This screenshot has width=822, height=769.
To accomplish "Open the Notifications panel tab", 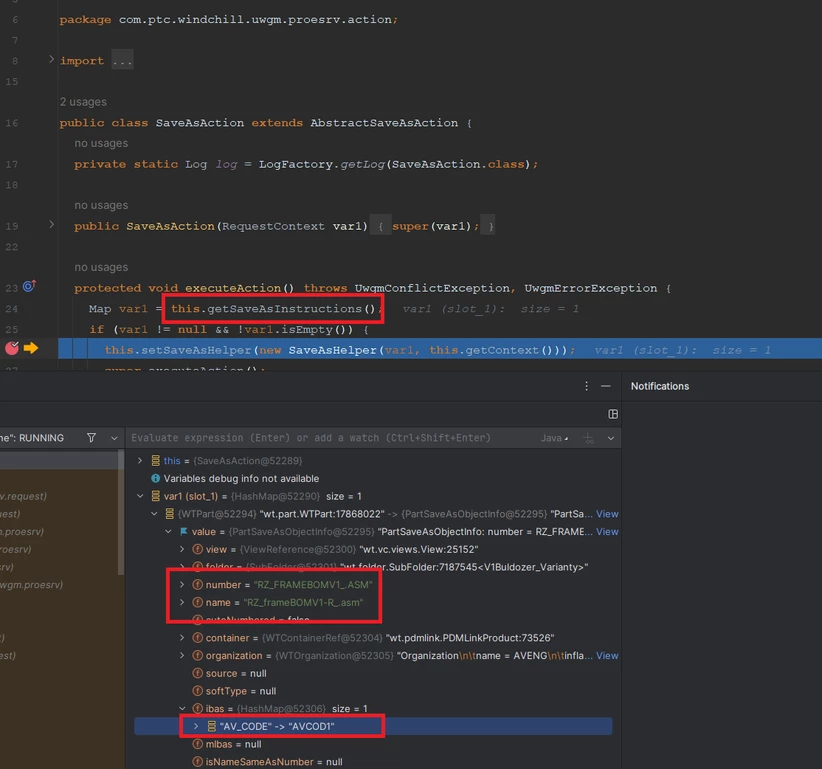I will pyautogui.click(x=659, y=386).
